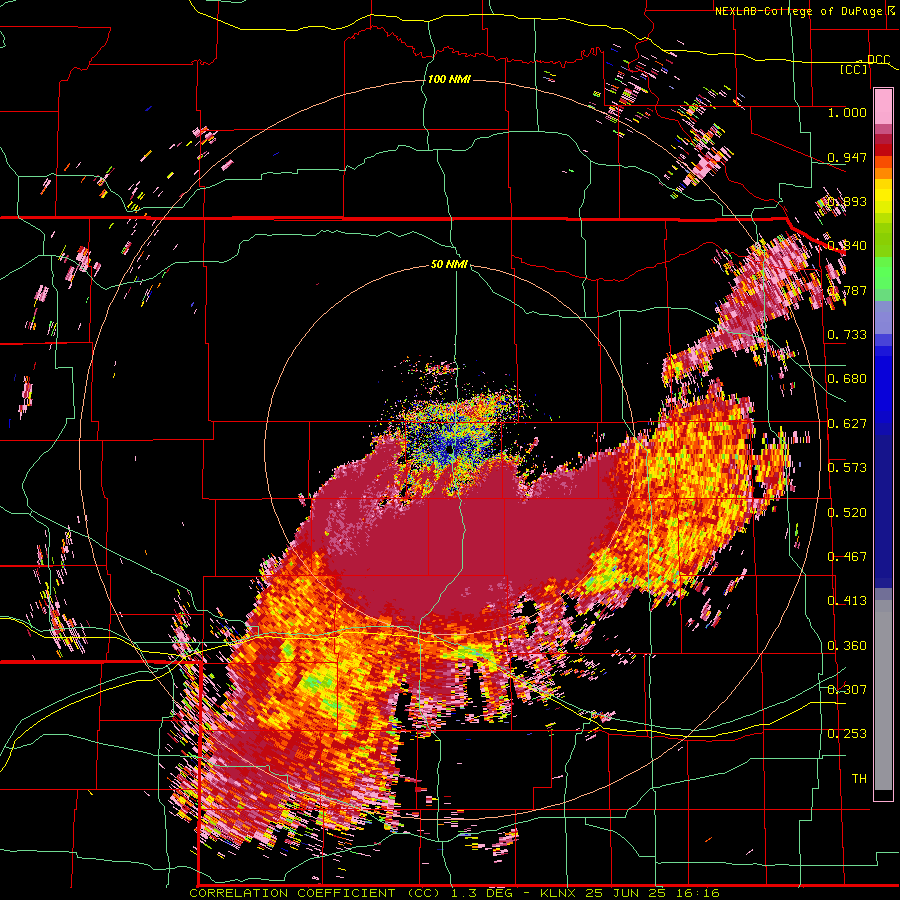Click the 50 NMI range ring label
Viewport: 900px width, 900px height.
click(x=449, y=265)
